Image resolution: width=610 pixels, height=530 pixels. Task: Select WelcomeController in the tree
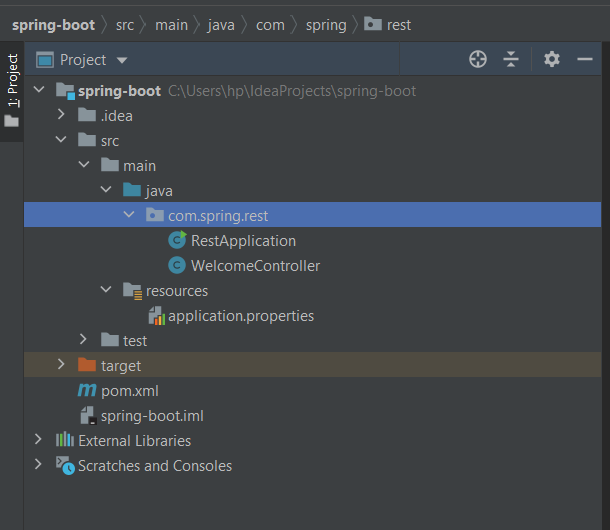coord(256,266)
